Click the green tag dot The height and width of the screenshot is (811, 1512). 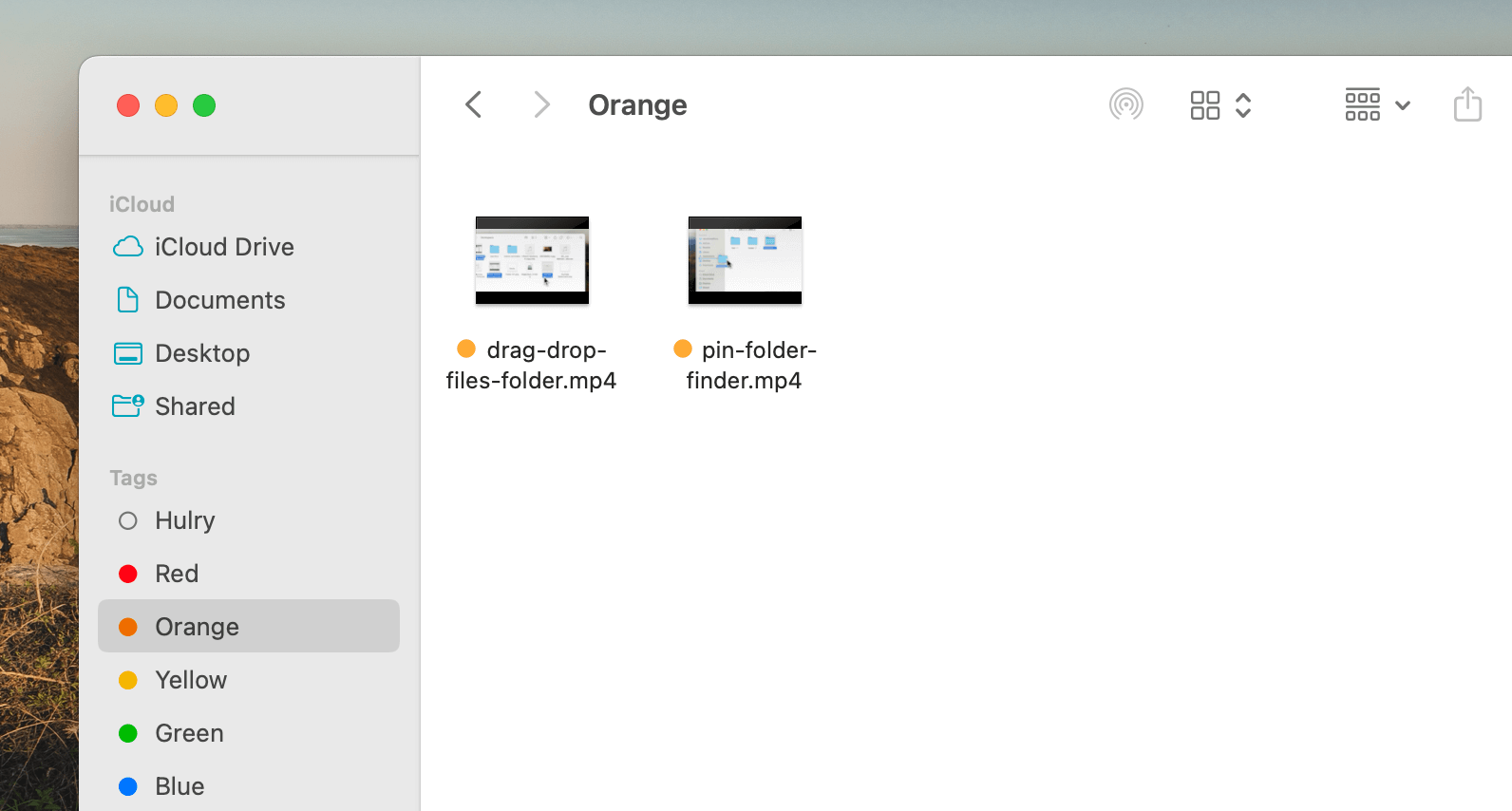point(128,733)
